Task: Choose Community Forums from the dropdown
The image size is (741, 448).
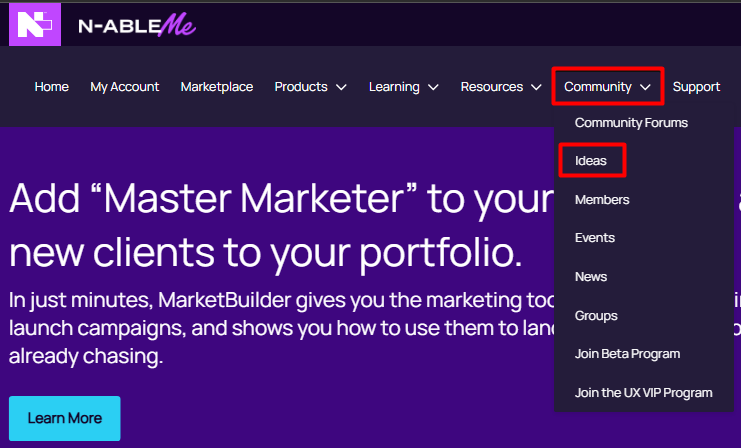Action: tap(631, 123)
